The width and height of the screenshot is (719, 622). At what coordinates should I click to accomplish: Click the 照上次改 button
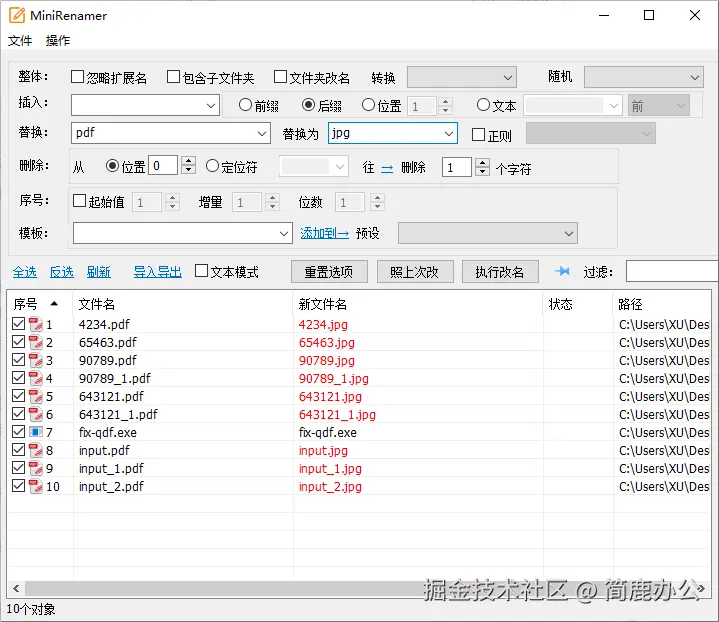[415, 272]
